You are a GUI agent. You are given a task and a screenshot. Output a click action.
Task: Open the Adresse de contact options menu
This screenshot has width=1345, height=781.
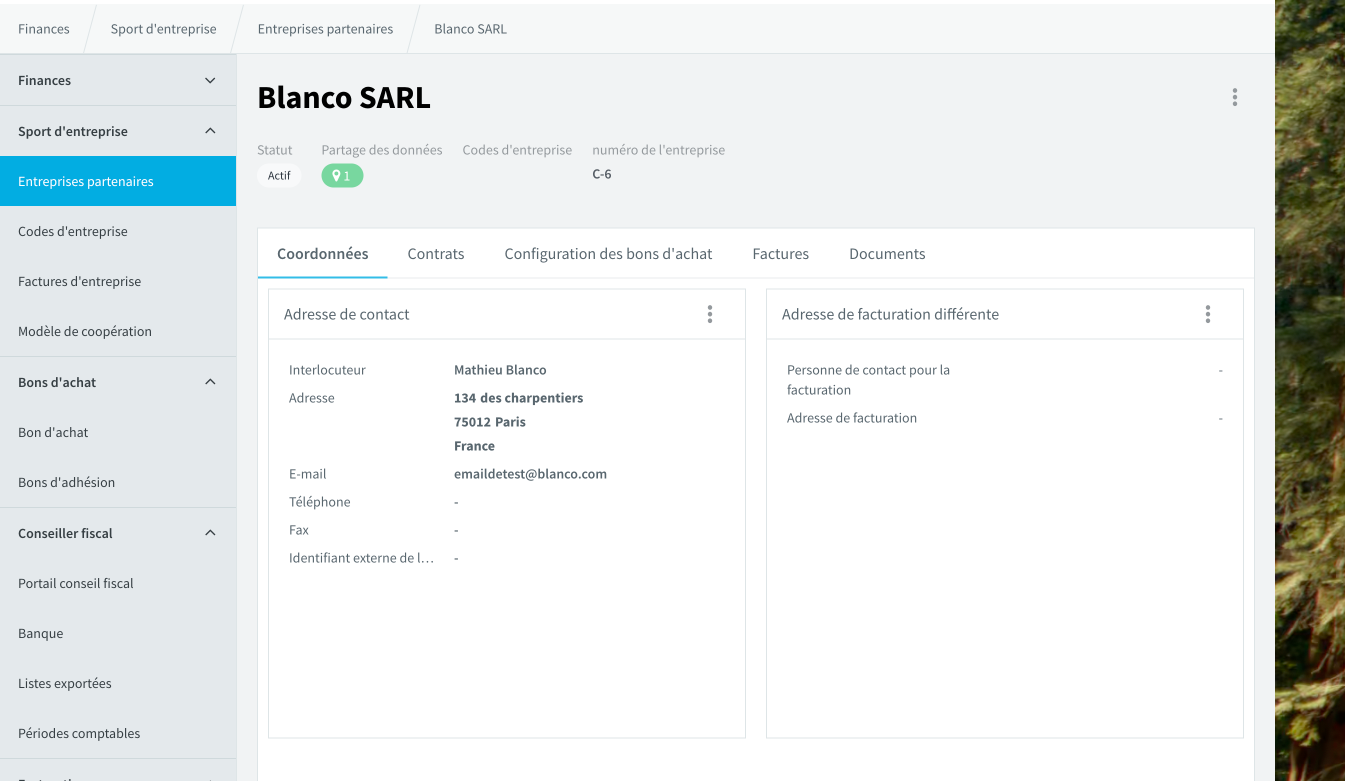click(710, 314)
